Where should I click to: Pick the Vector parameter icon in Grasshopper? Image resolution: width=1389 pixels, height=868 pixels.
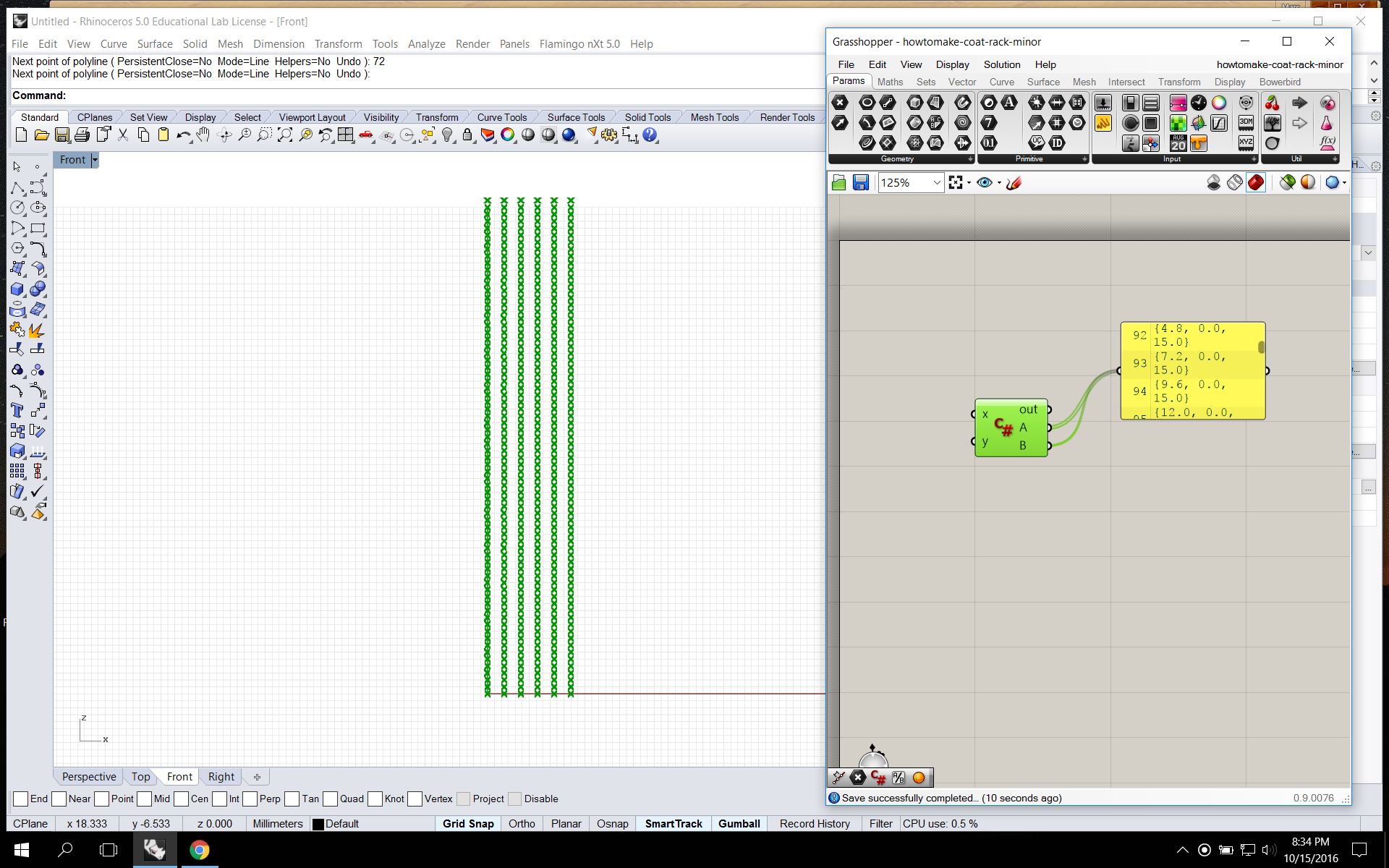click(x=840, y=123)
